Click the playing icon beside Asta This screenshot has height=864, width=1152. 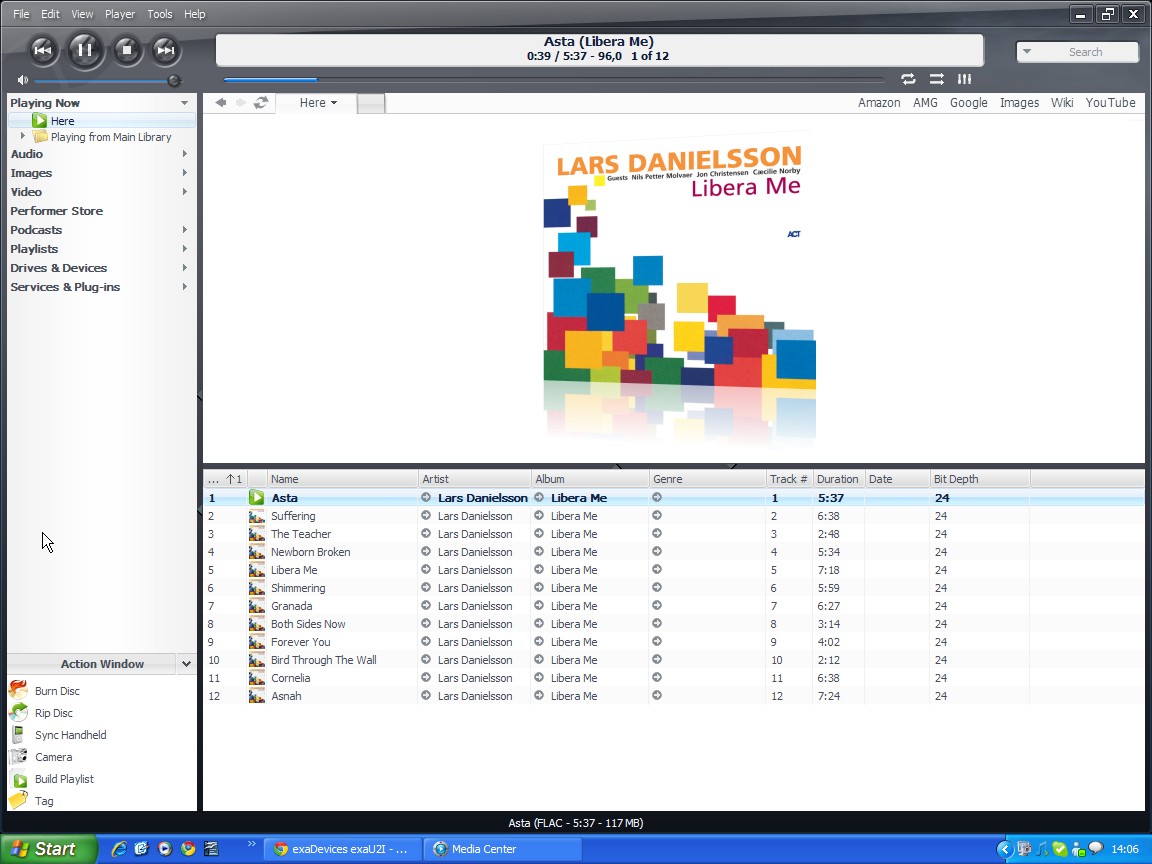pyautogui.click(x=256, y=497)
